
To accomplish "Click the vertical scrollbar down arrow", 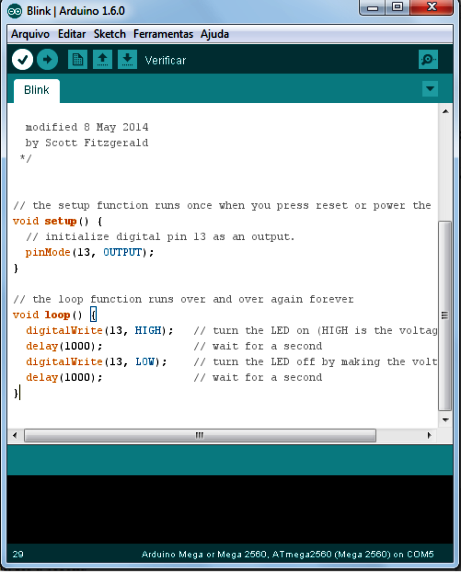I will (x=445, y=420).
